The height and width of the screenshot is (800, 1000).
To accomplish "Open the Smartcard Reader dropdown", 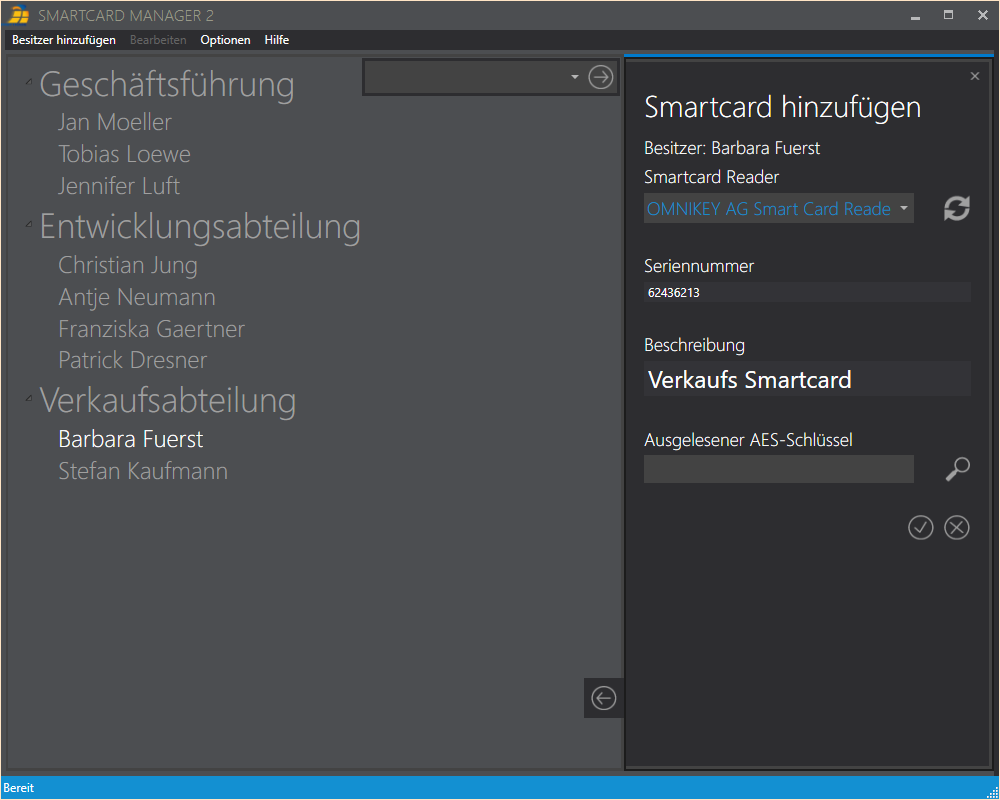I will point(903,209).
